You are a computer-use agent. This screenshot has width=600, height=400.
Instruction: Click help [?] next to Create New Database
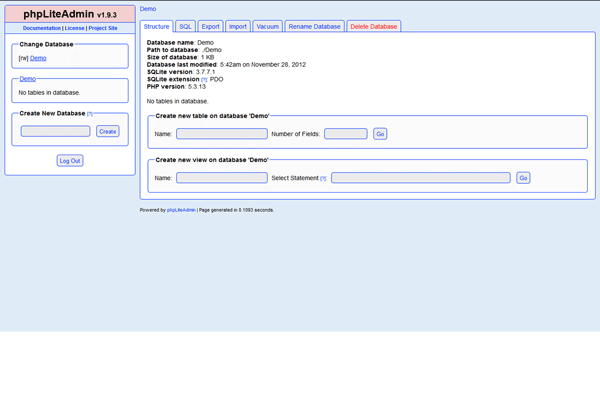tap(90, 114)
